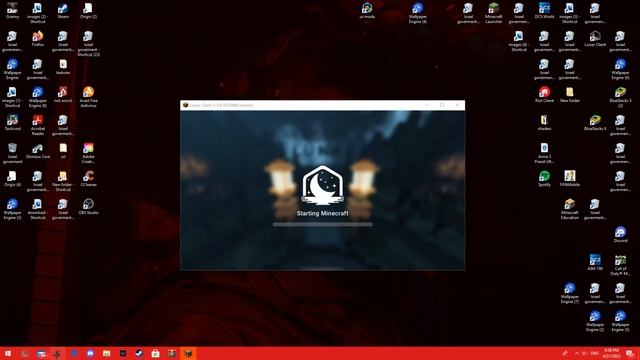The image size is (640, 360).
Task: Open the ENG language switcher
Action: click(x=595, y=353)
